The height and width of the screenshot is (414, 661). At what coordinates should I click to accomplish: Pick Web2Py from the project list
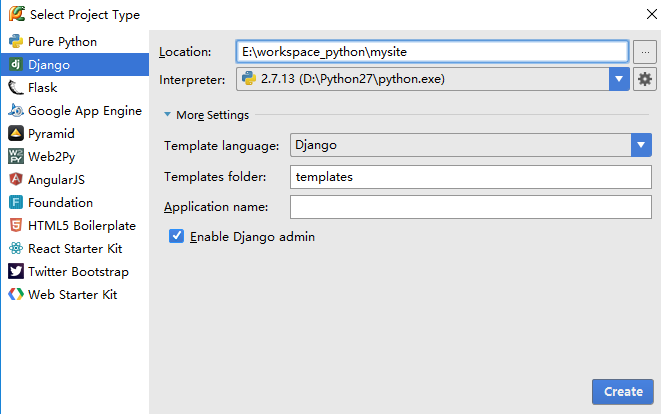coord(75,156)
